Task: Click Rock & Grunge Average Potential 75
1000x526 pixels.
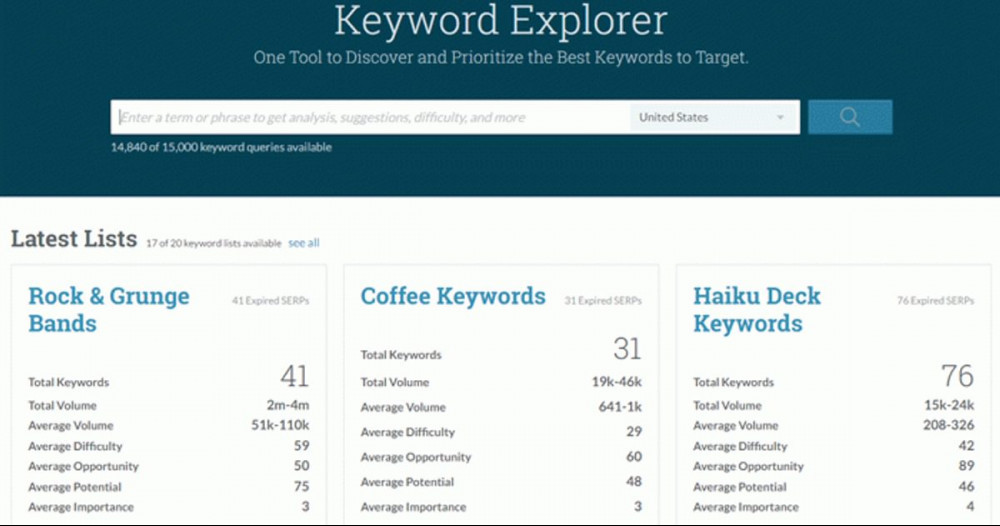Action: [302, 486]
